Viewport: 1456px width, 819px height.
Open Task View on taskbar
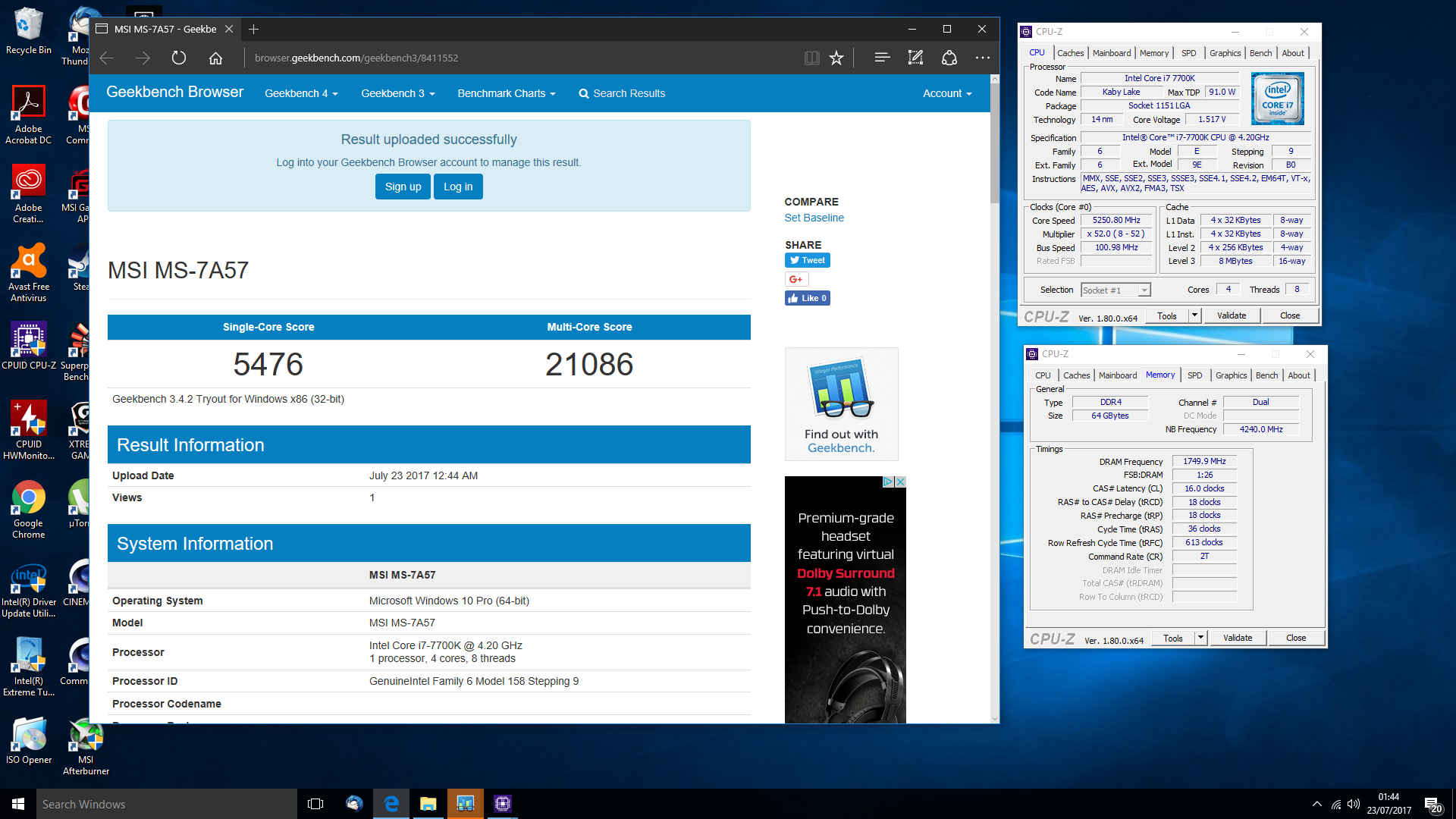[x=315, y=804]
